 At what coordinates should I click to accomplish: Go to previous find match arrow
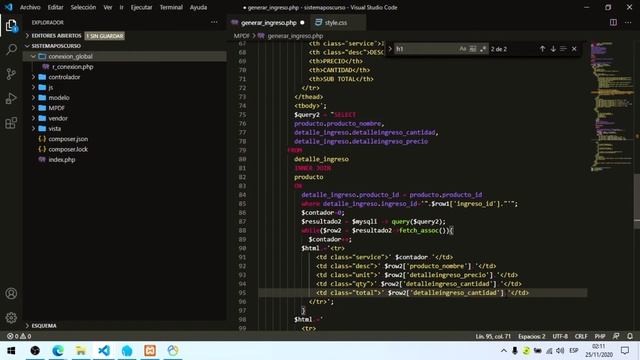tap(542, 49)
